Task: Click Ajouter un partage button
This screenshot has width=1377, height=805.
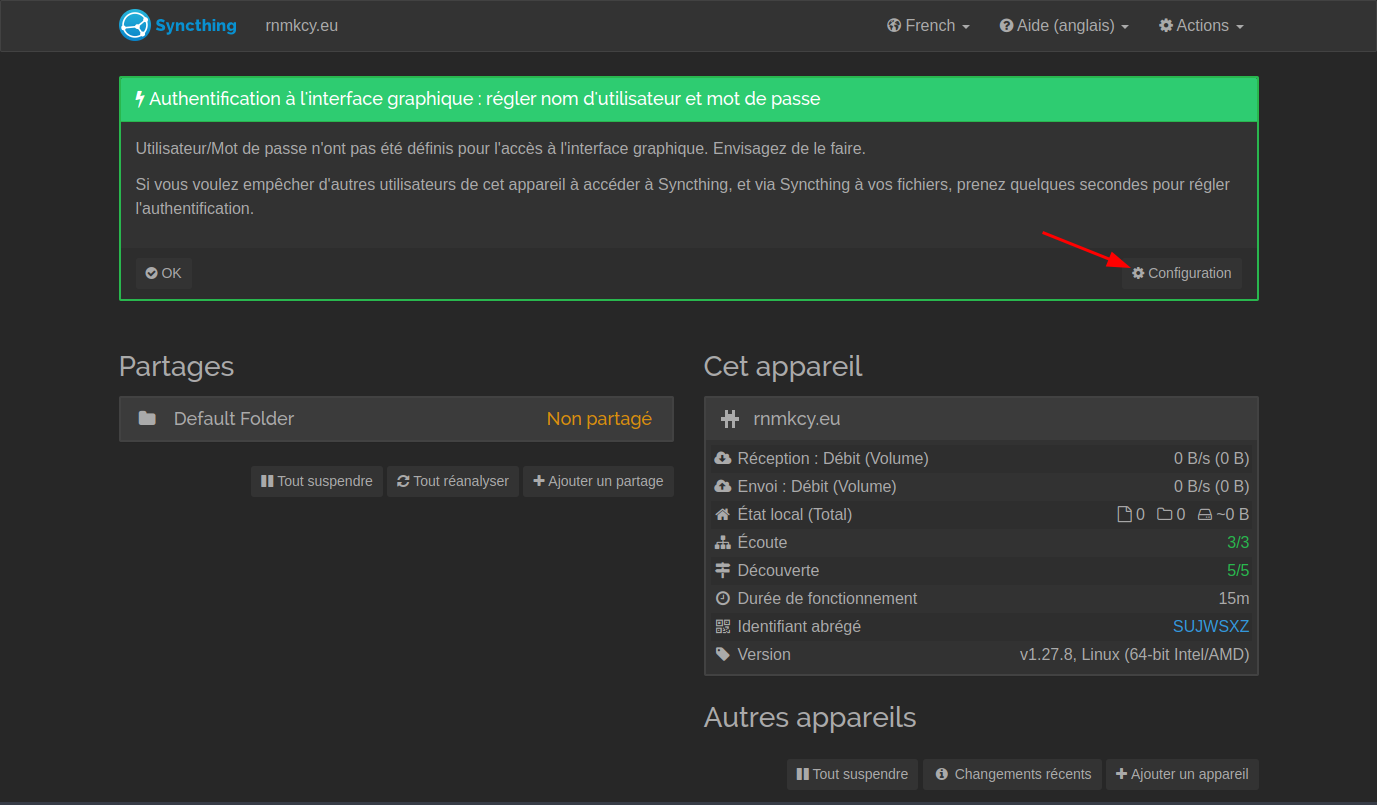Action: tap(598, 481)
